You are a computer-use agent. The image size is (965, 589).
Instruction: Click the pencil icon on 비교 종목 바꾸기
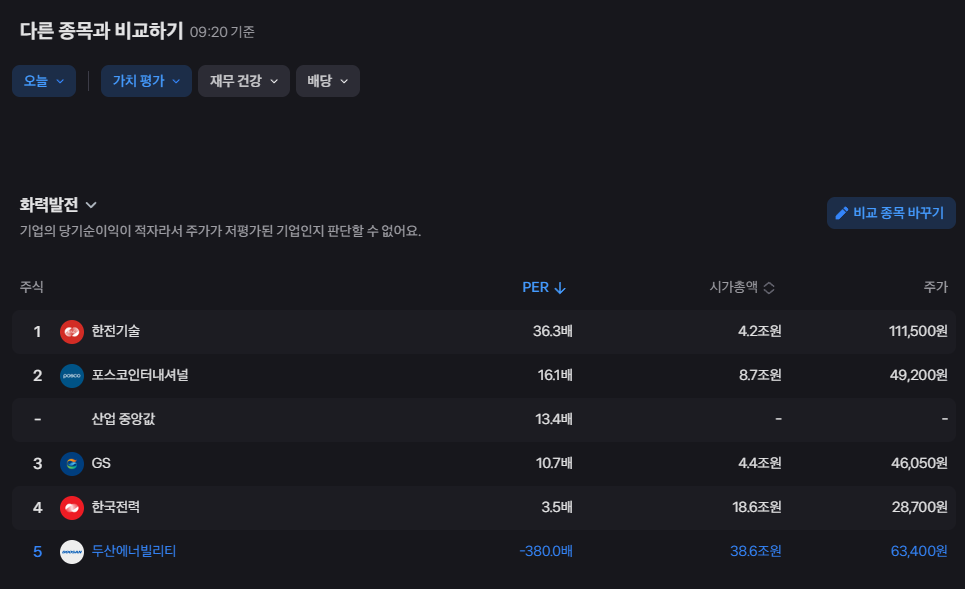pos(841,213)
